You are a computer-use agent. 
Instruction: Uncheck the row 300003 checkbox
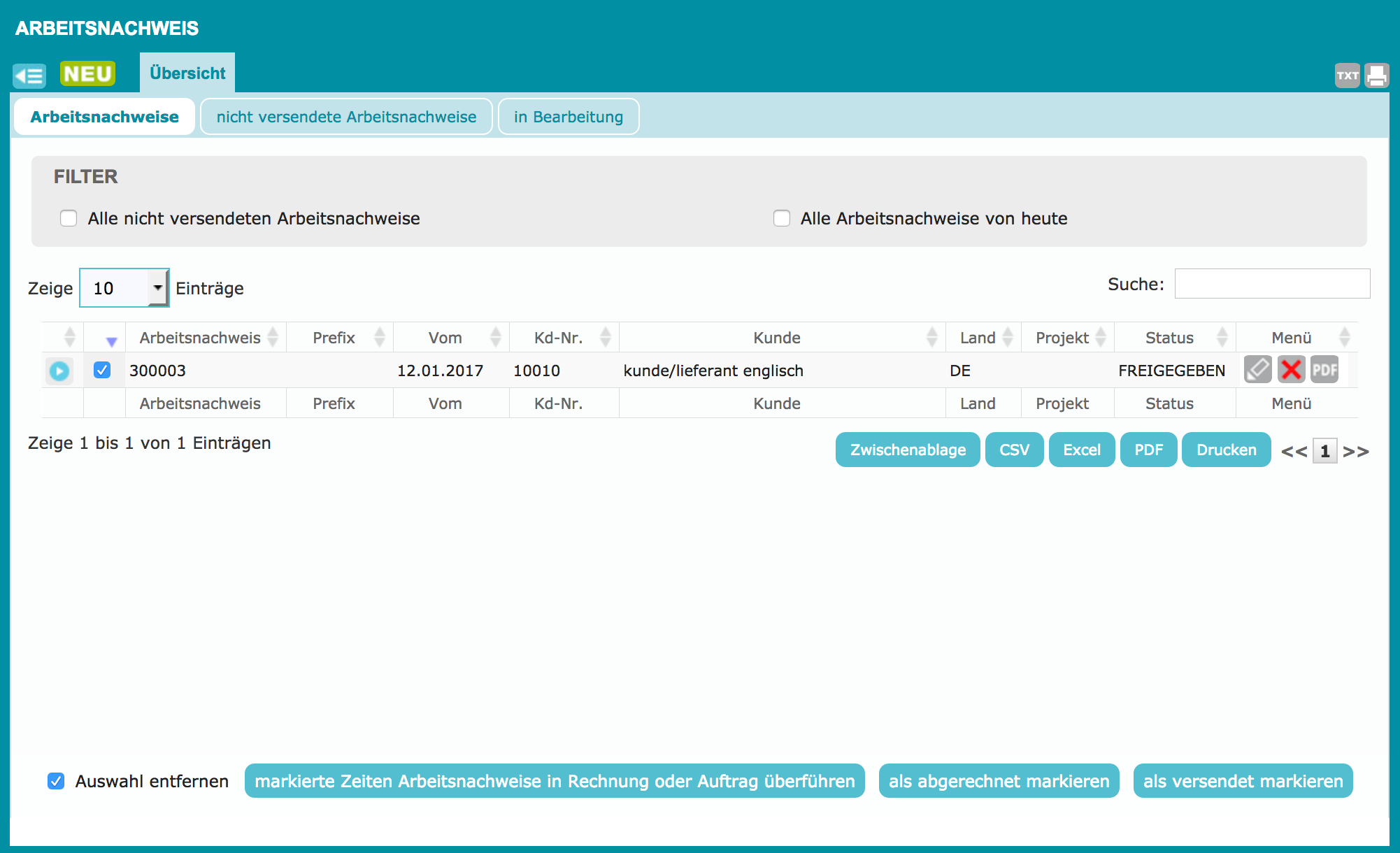[102, 370]
